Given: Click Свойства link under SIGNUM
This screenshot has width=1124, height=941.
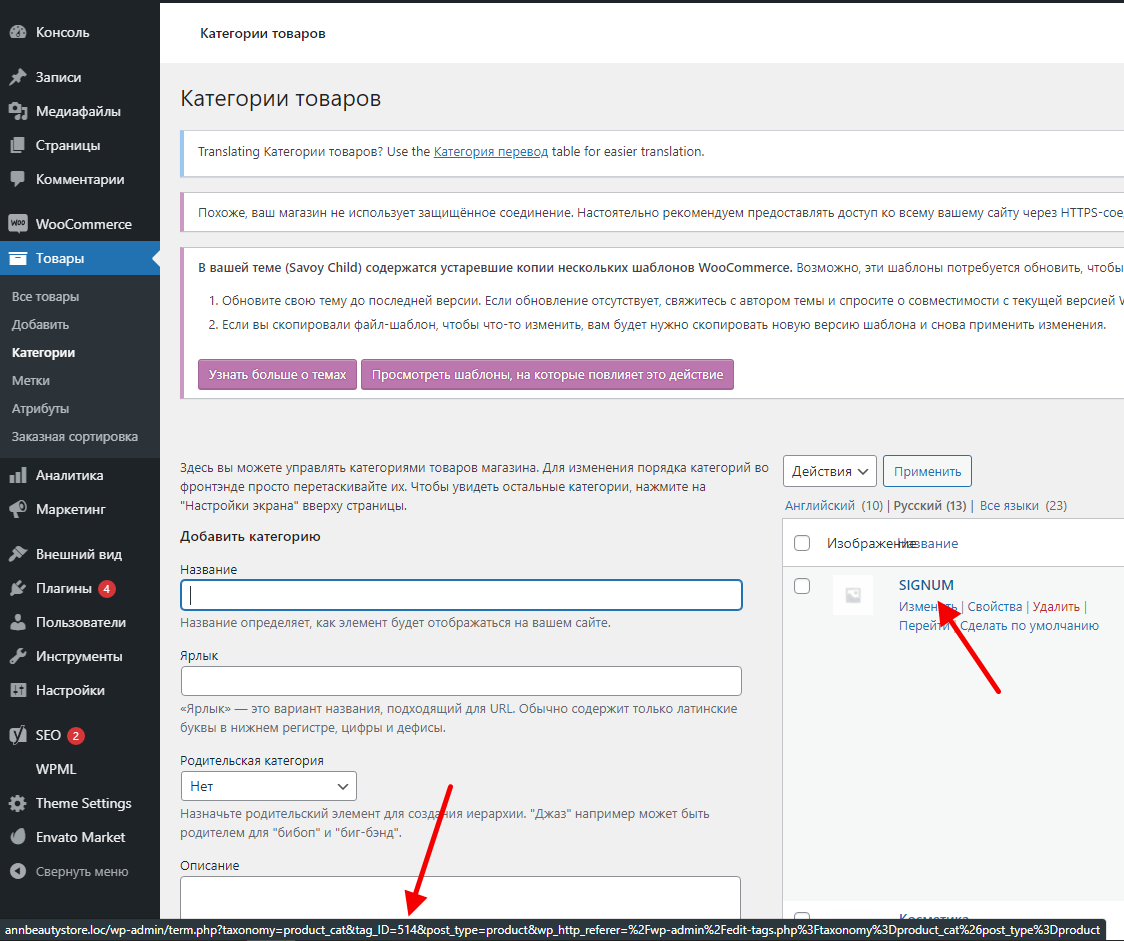Looking at the screenshot, I should (995, 606).
